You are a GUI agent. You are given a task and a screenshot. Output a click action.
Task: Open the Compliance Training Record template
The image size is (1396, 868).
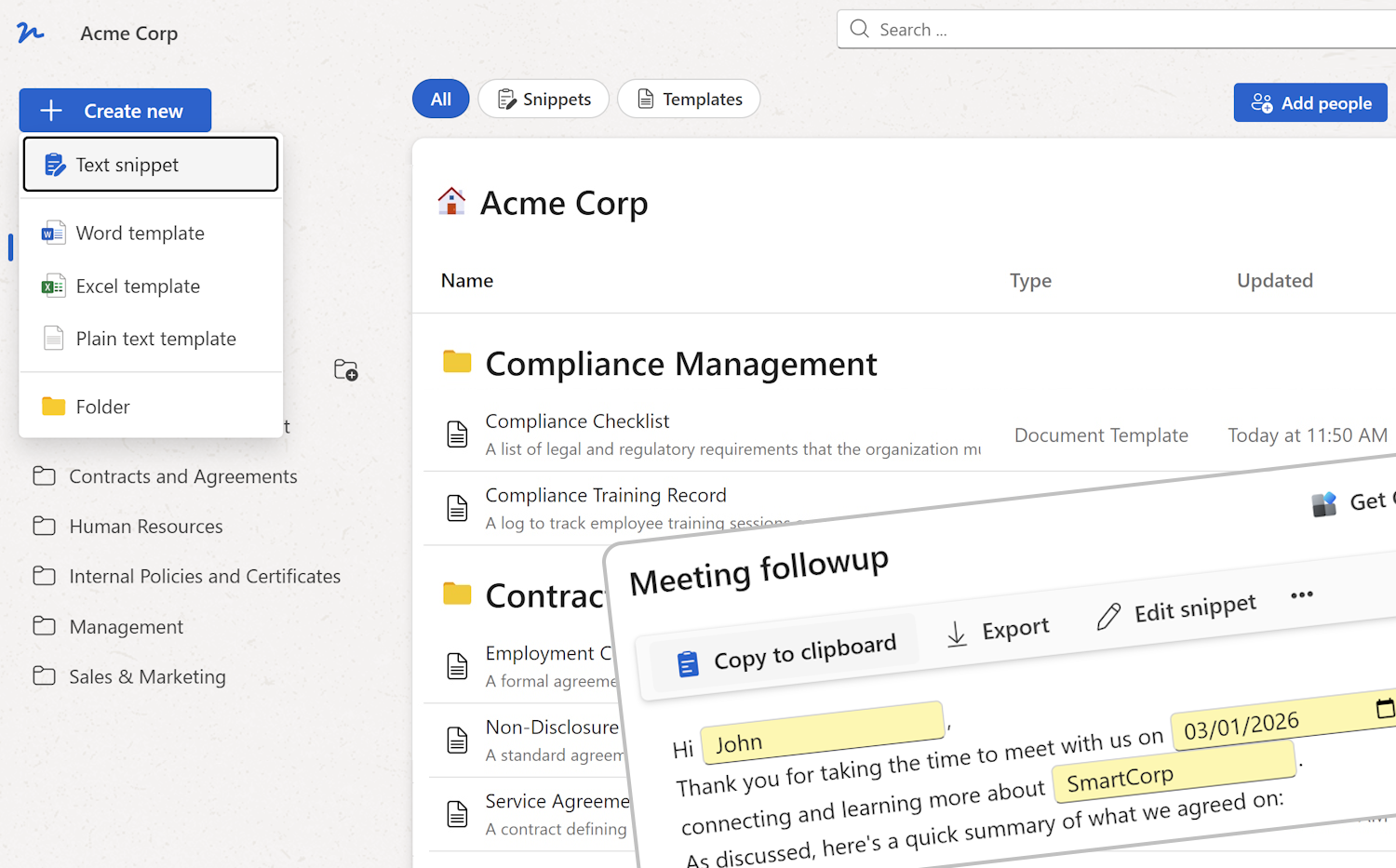[606, 496]
